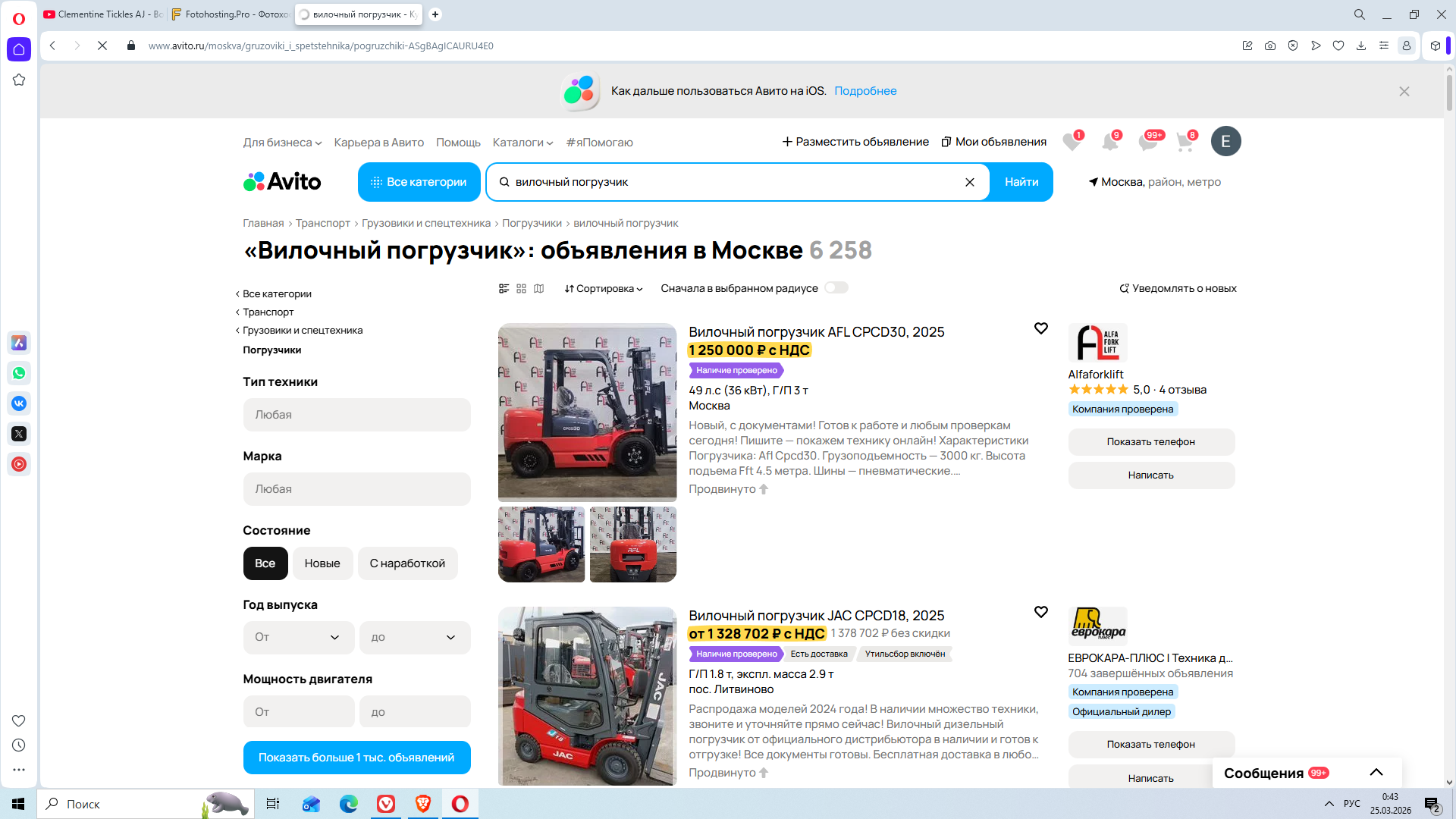Switch to map view of listings
Screen dimensions: 1456x819
pyautogui.click(x=538, y=289)
